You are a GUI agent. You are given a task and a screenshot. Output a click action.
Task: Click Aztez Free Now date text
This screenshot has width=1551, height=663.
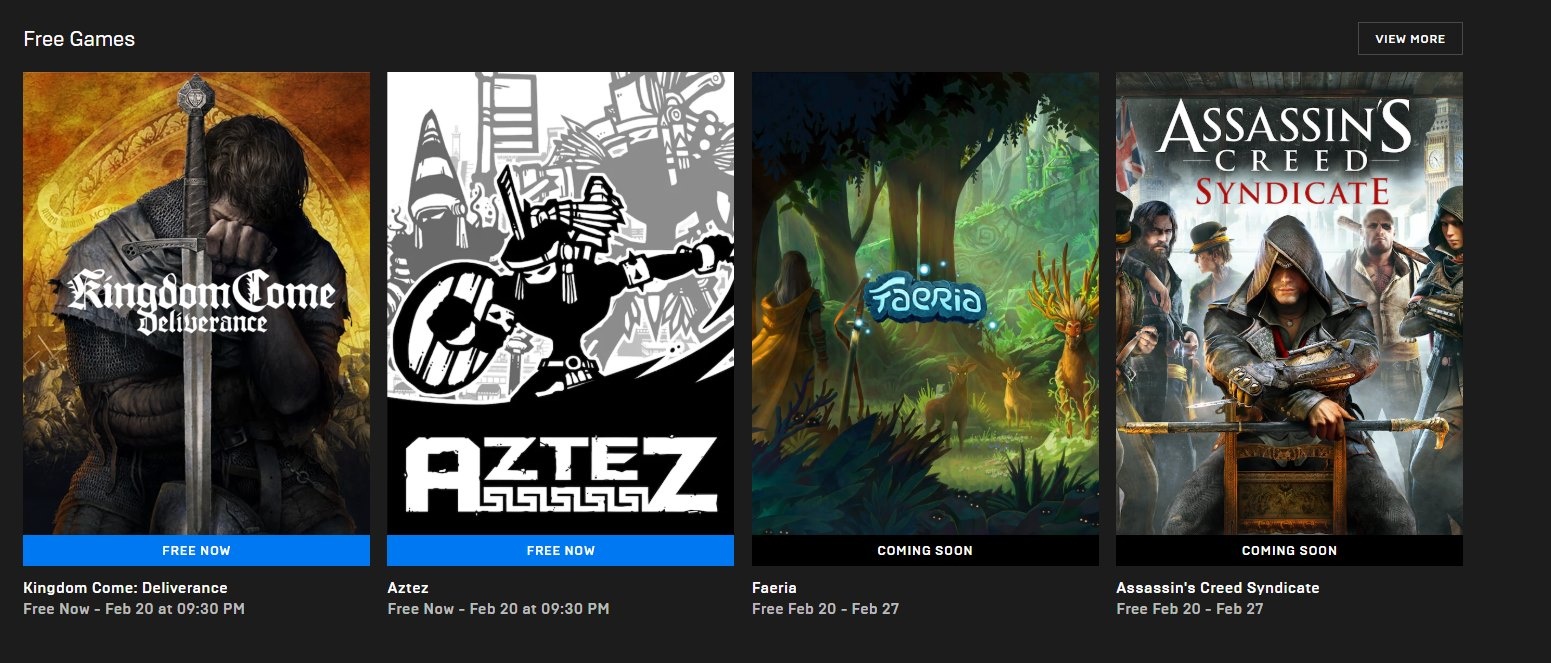[x=498, y=608]
